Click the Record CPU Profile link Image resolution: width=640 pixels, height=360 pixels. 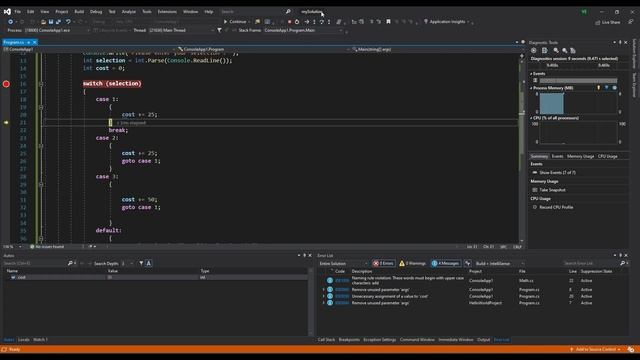556,207
